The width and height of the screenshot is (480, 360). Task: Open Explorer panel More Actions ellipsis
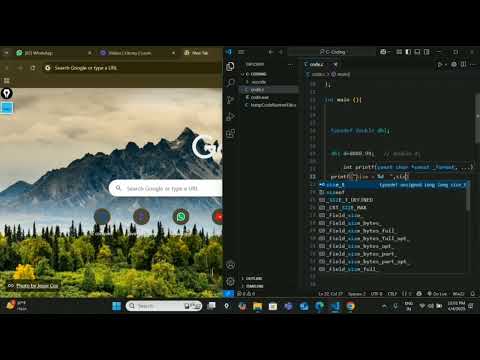291,64
